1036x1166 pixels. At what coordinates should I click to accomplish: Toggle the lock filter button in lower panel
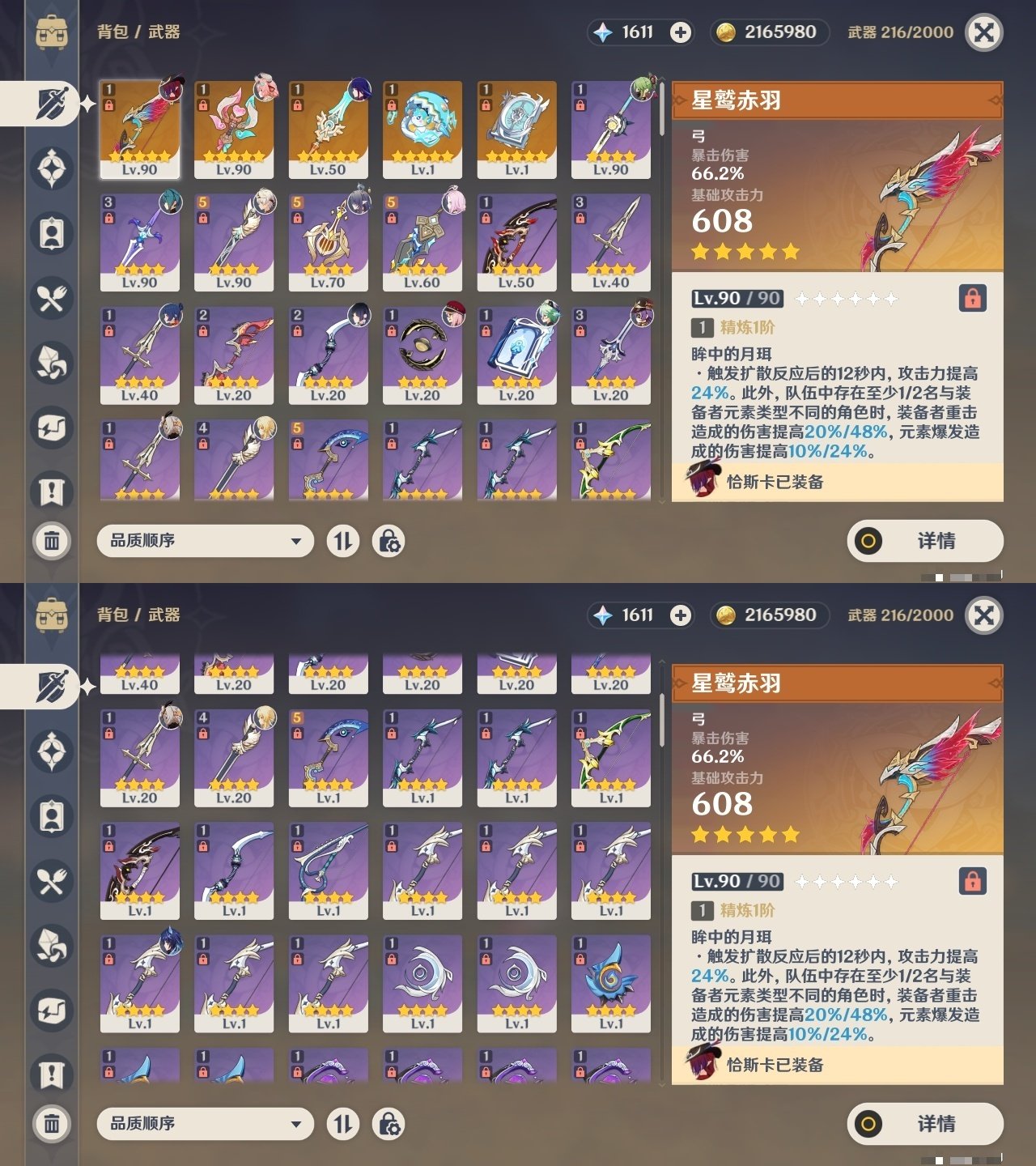tap(388, 1124)
